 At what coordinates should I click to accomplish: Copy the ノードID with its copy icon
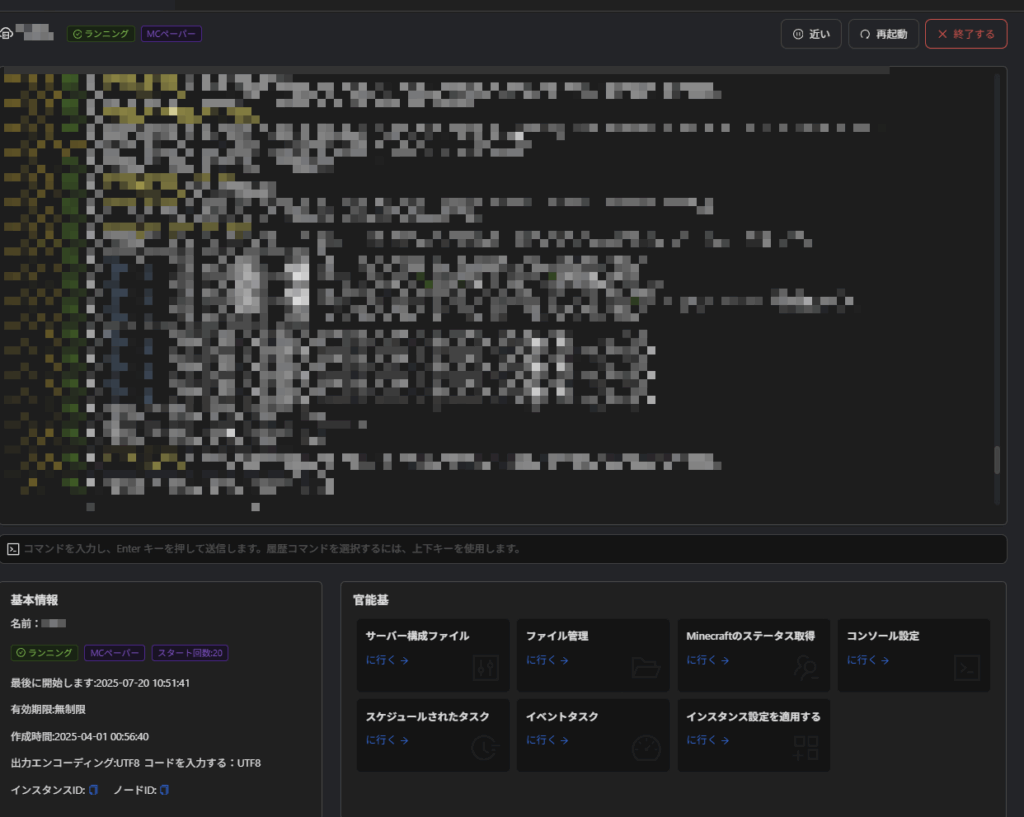(164, 790)
